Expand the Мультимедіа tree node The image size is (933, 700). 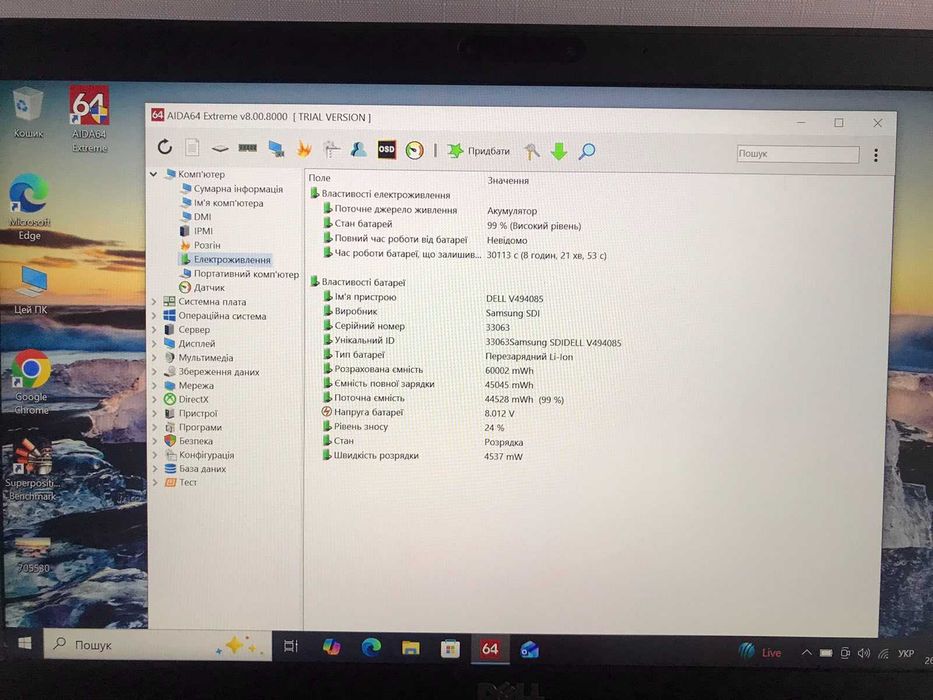(155, 358)
